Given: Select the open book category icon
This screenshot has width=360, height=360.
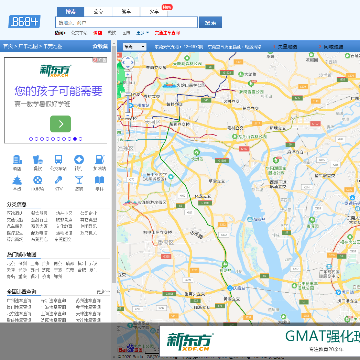Looking at the screenshot, I should [99, 180].
